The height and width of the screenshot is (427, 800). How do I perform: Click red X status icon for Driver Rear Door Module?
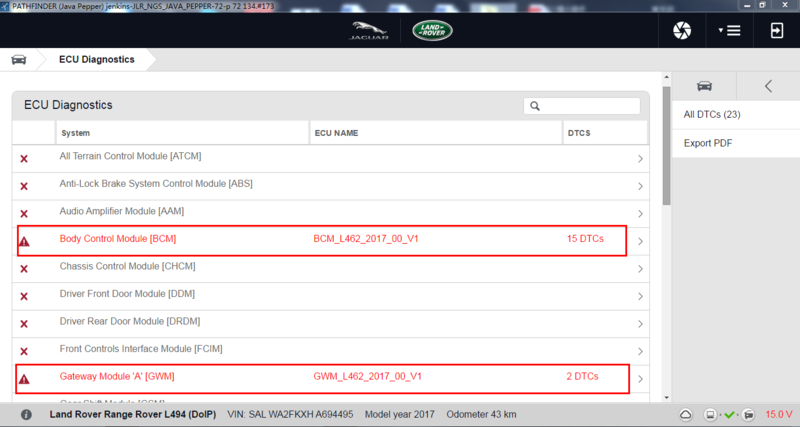24,324
